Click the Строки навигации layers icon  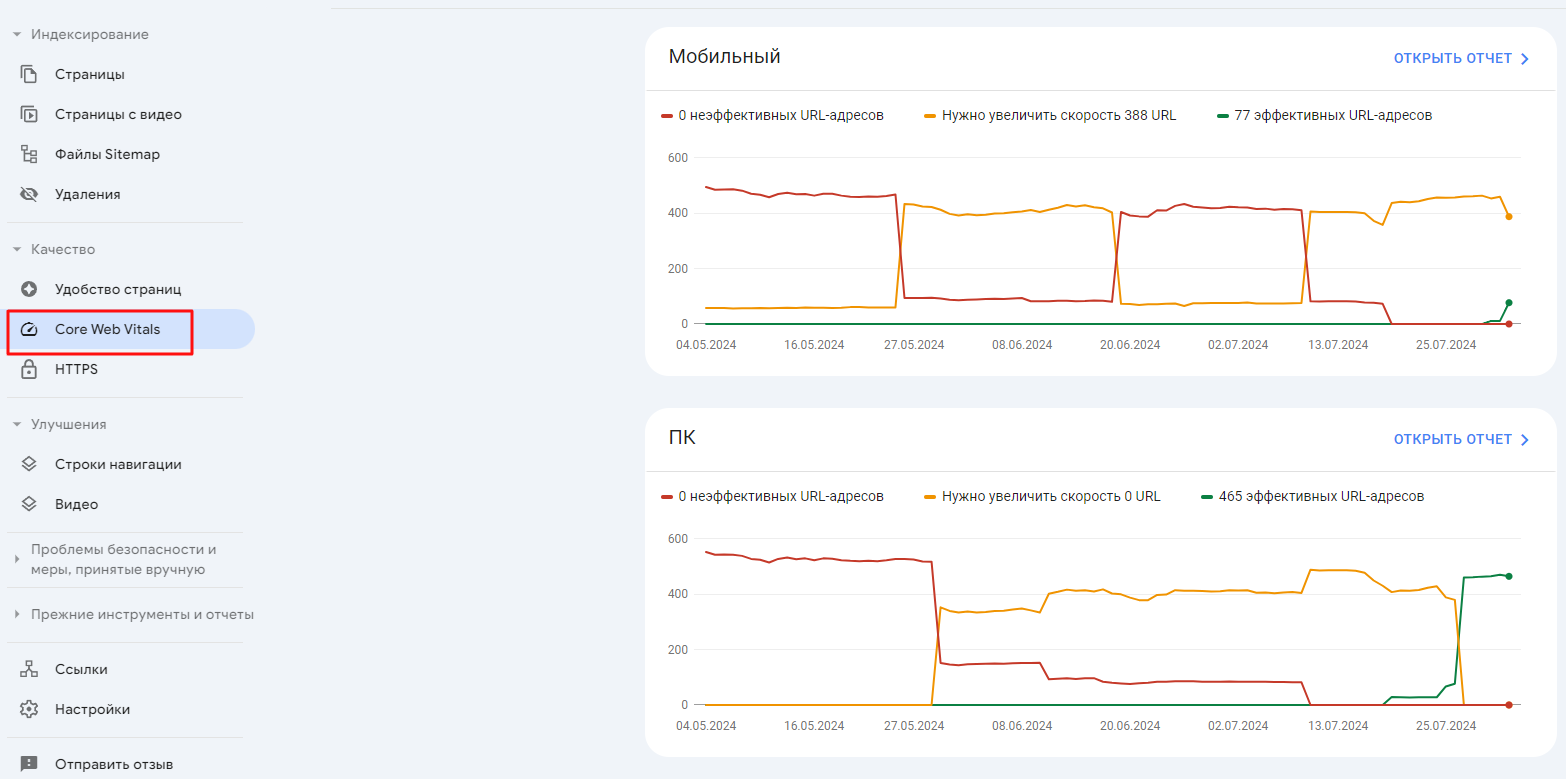pos(29,464)
